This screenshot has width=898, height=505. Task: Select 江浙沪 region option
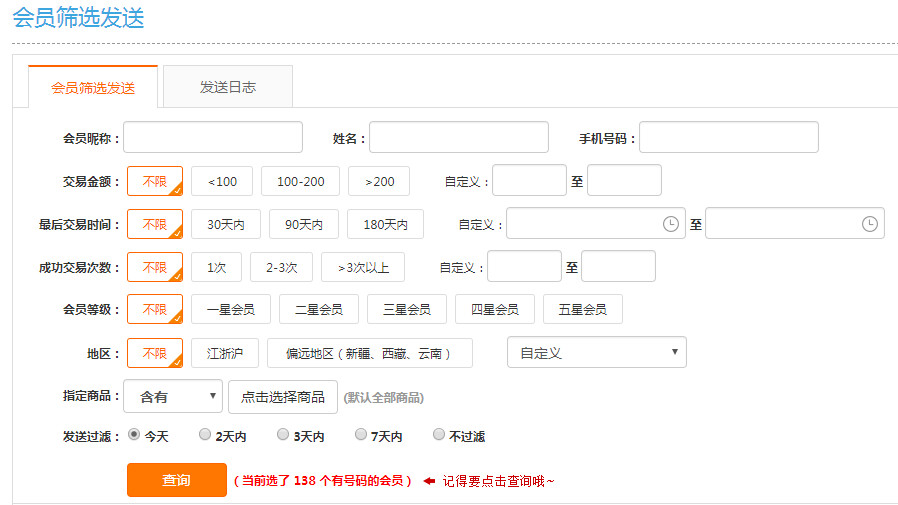[x=225, y=353]
